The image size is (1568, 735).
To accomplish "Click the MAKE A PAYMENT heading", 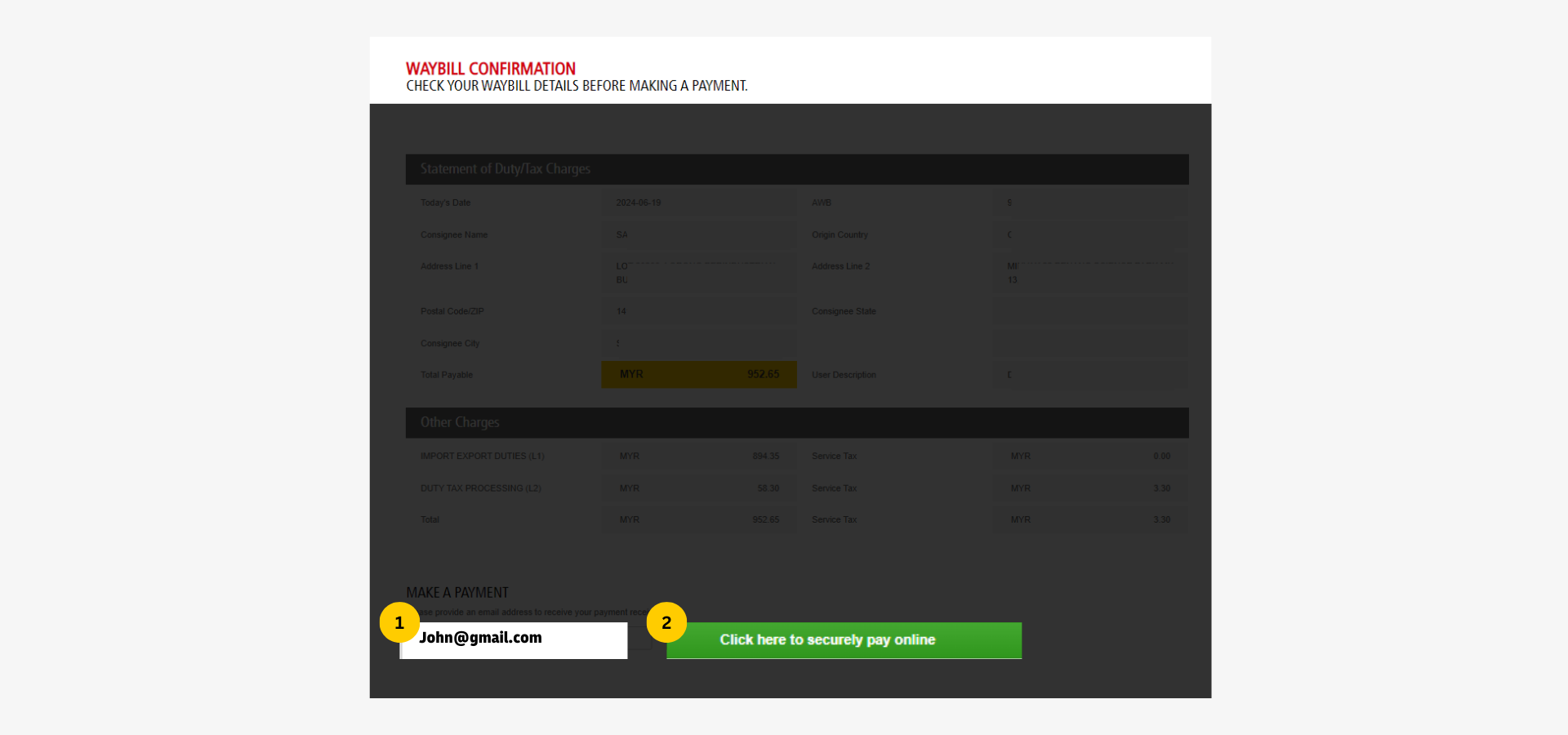I will pyautogui.click(x=457, y=593).
